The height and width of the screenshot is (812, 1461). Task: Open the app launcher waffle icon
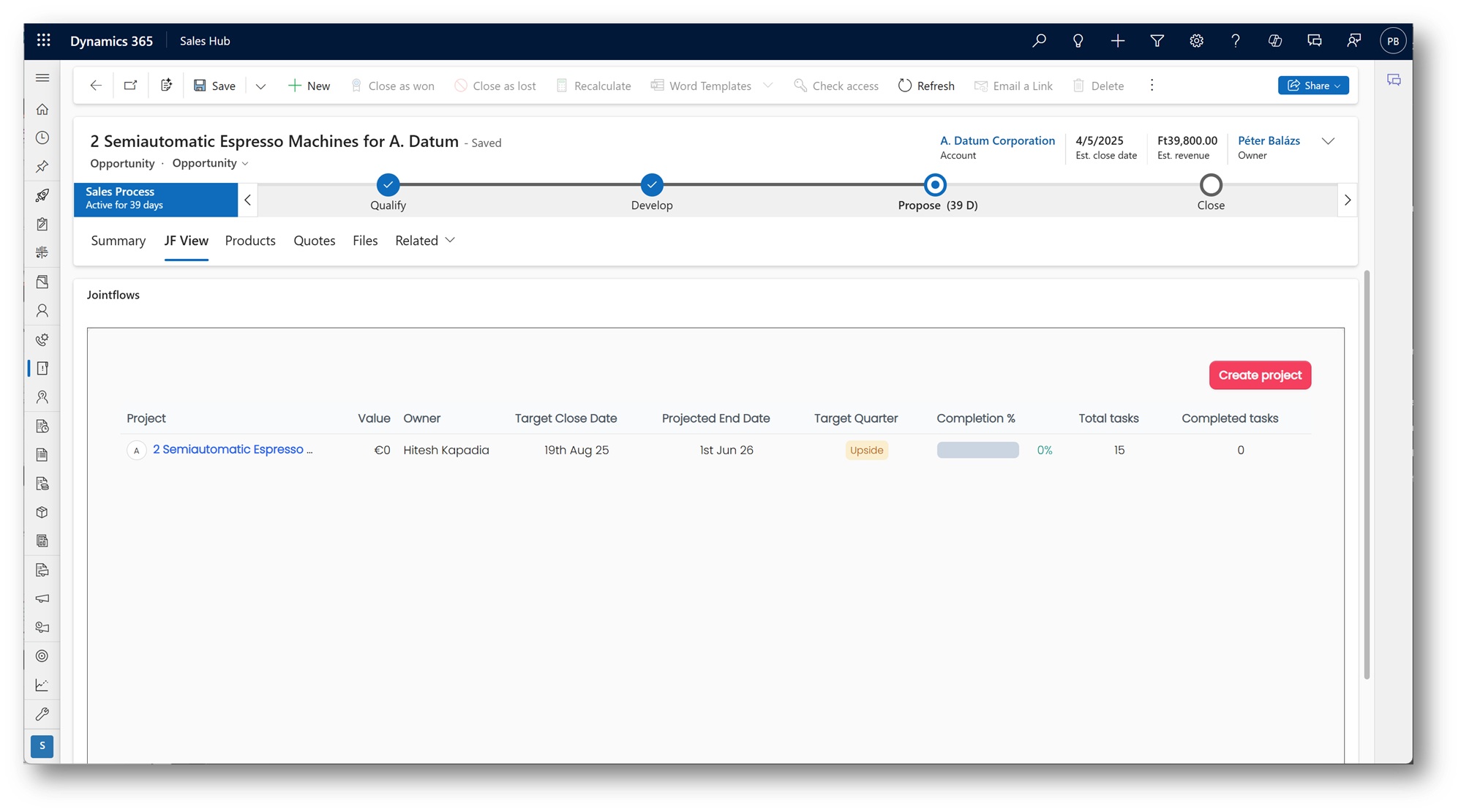click(44, 40)
